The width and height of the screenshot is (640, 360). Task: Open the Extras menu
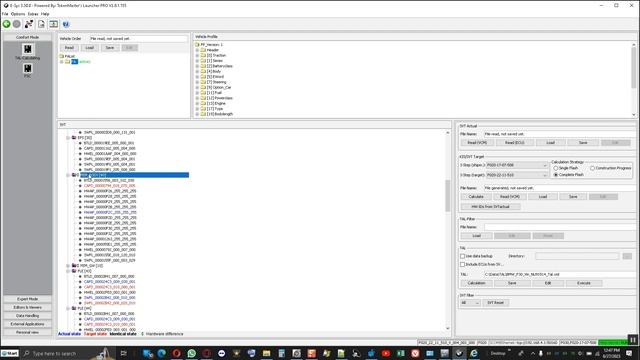(33, 14)
